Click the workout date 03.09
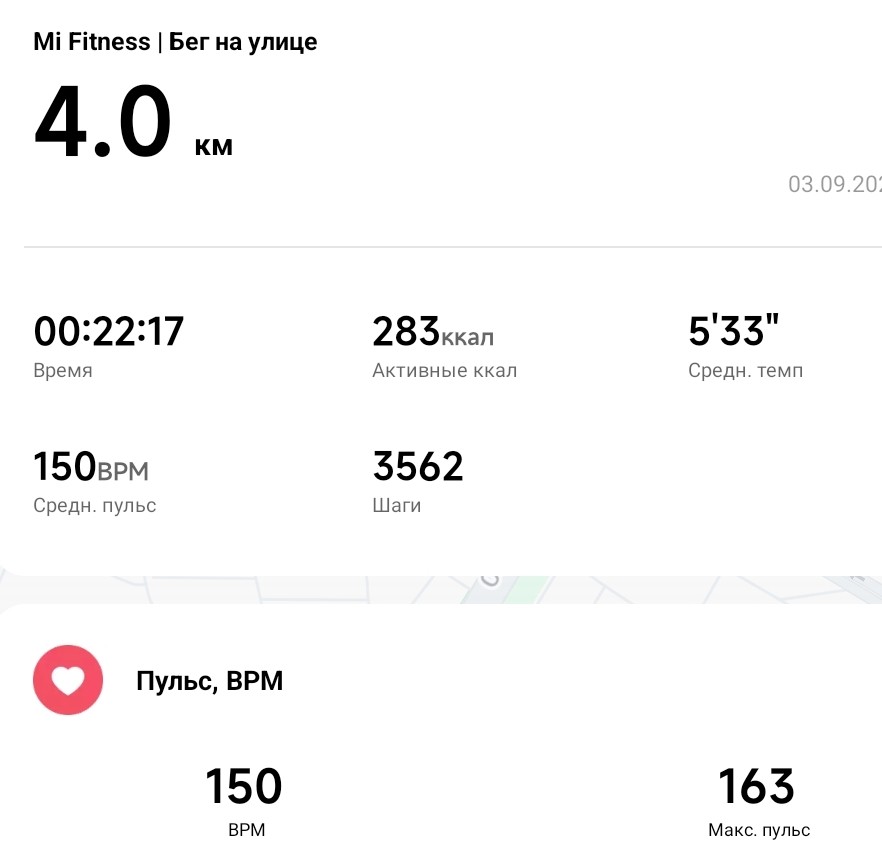Screen dimensions: 882x862 pyautogui.click(x=834, y=185)
